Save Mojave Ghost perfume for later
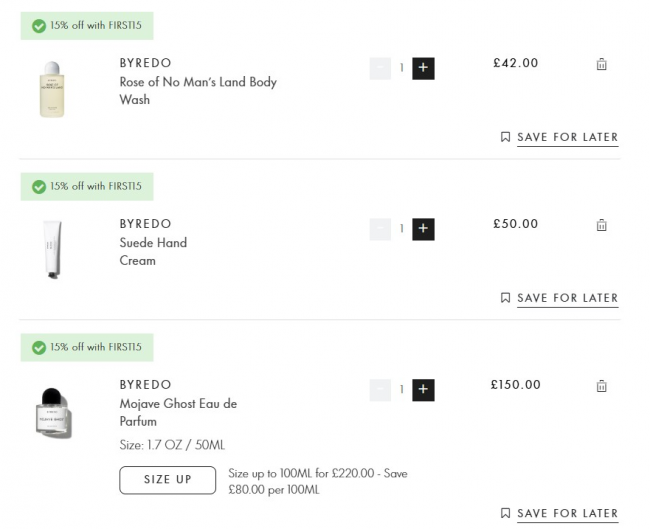The image size is (650, 529). (x=567, y=513)
